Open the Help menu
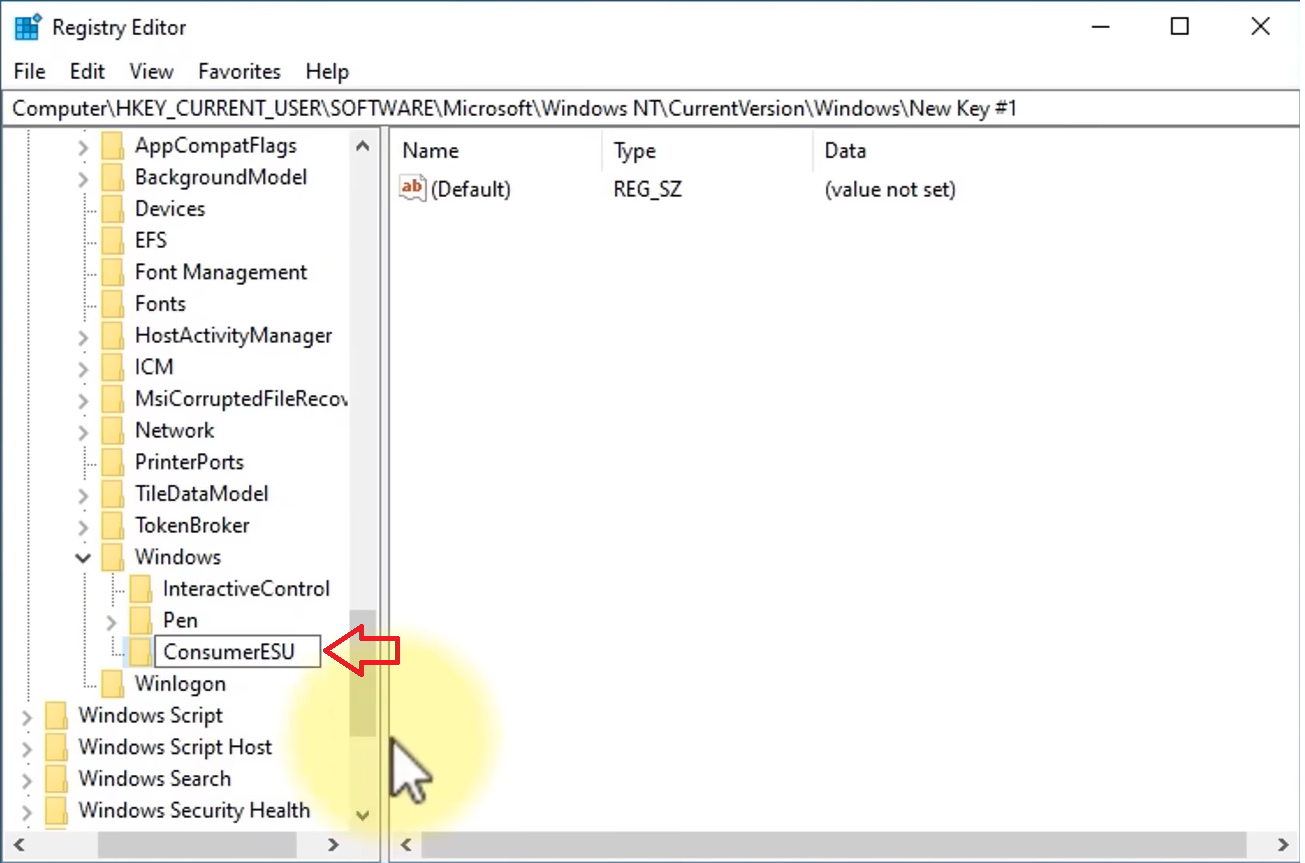Screen dimensions: 1305x863 [x=327, y=71]
